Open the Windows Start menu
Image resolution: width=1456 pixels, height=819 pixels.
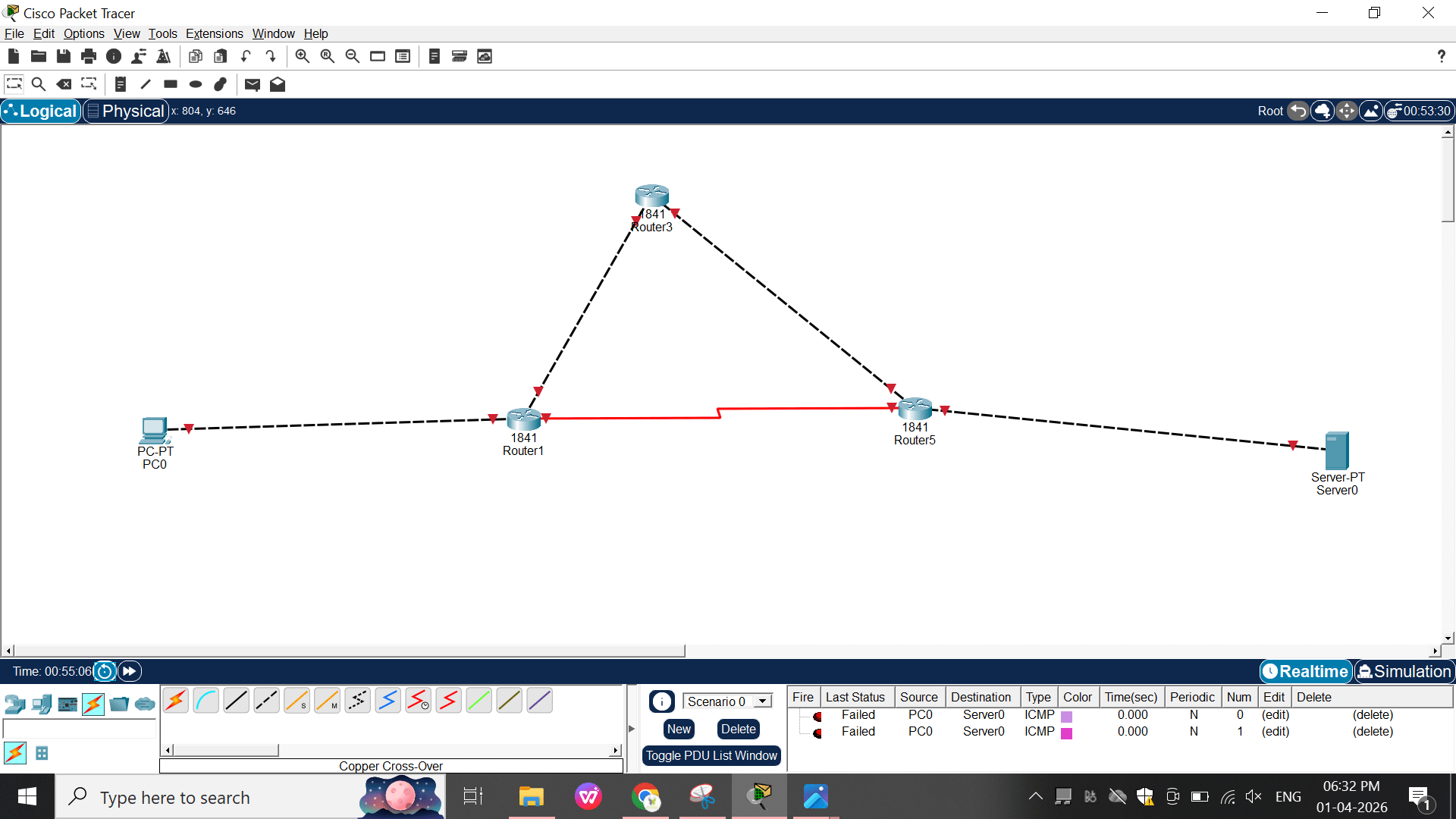click(27, 796)
